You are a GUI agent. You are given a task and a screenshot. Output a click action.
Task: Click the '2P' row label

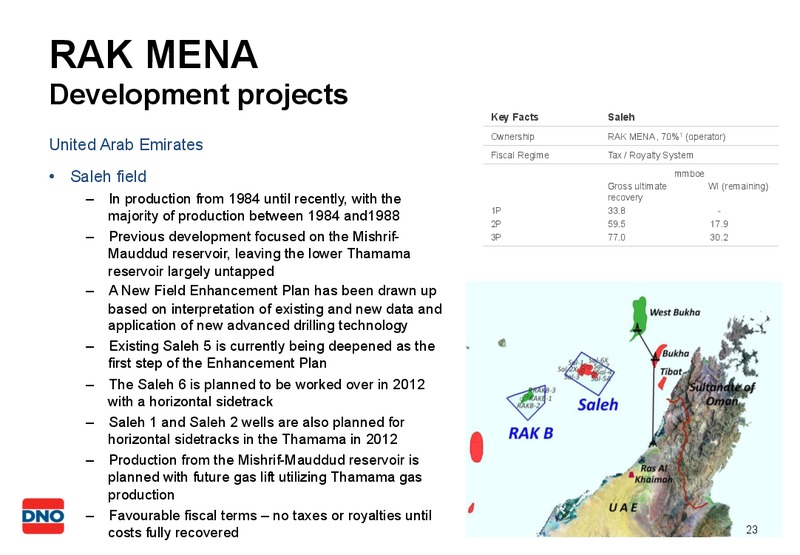click(496, 224)
